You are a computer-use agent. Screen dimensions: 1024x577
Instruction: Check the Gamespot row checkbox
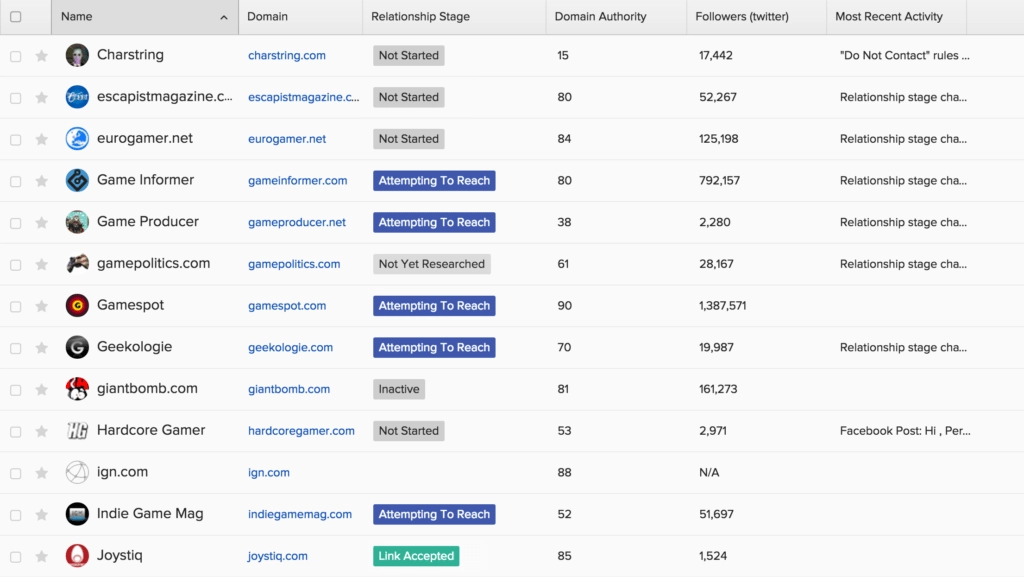tap(15, 305)
